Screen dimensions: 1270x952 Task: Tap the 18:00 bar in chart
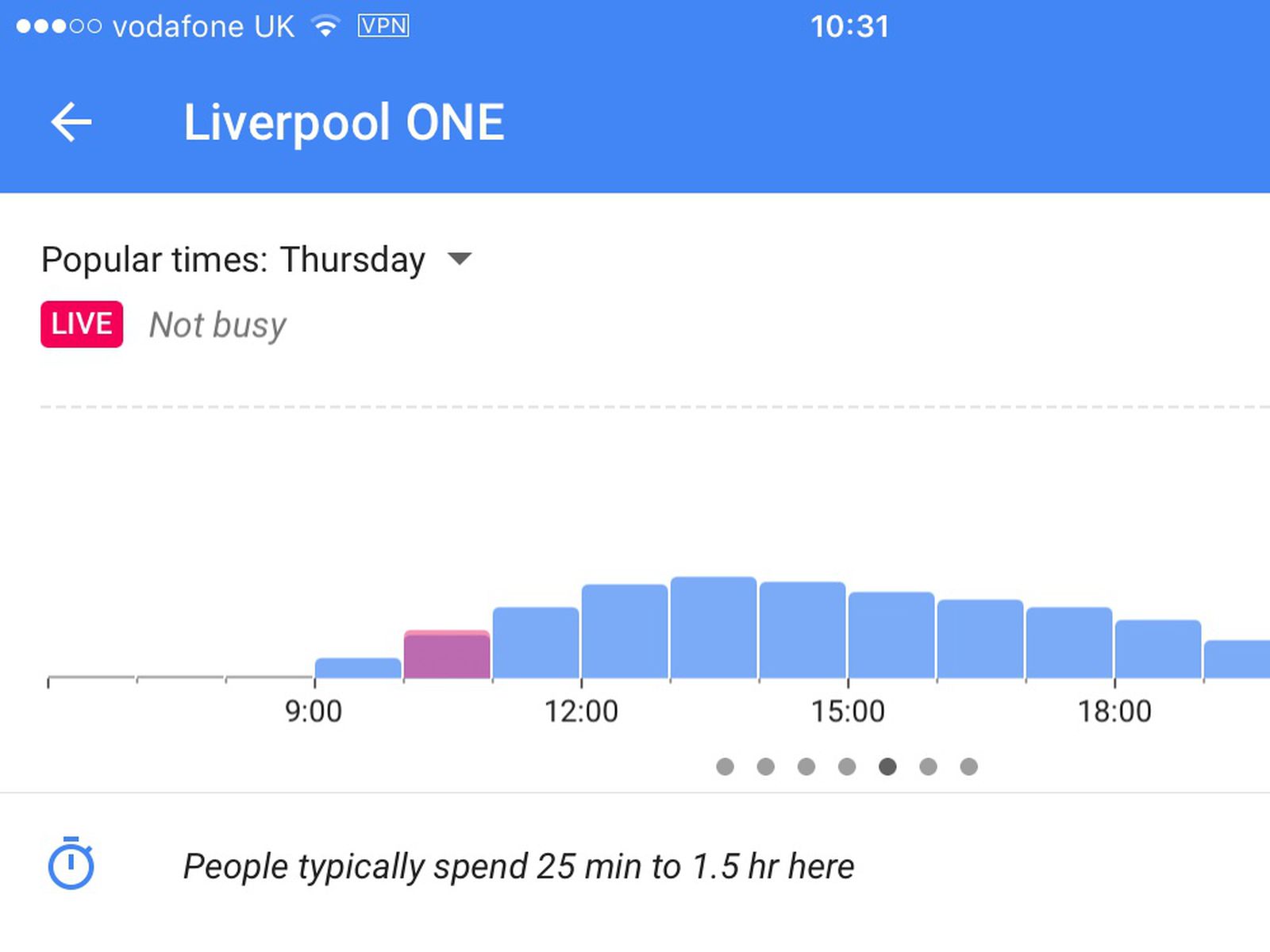click(1158, 649)
